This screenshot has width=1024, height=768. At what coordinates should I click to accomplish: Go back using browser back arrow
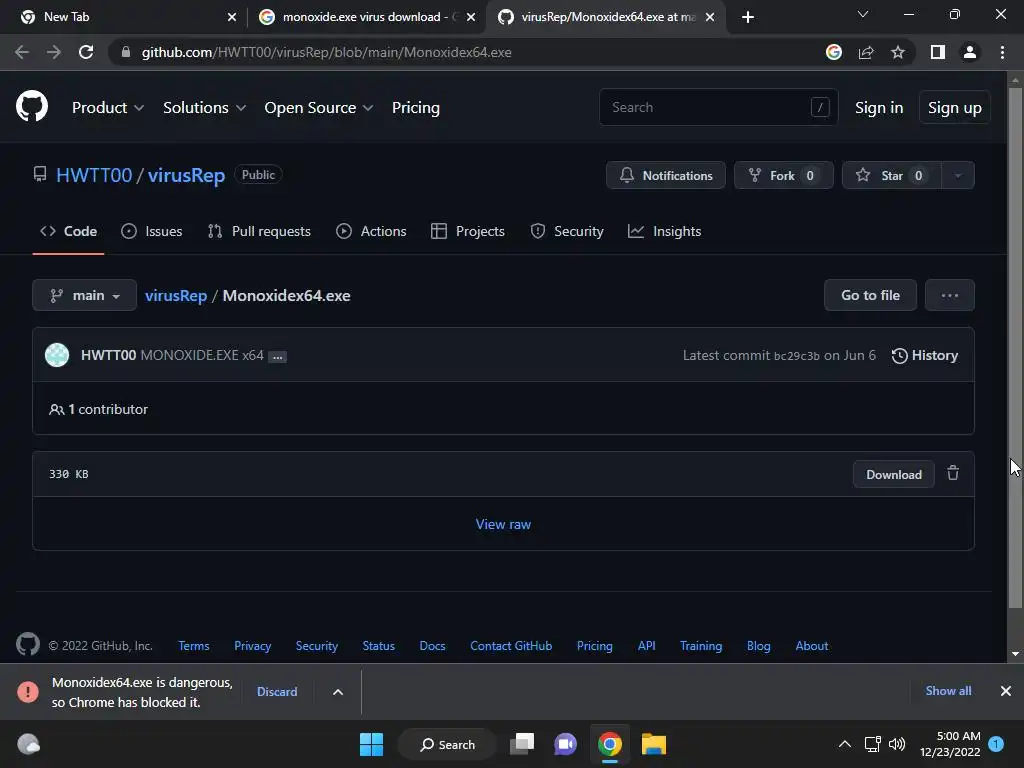(22, 52)
